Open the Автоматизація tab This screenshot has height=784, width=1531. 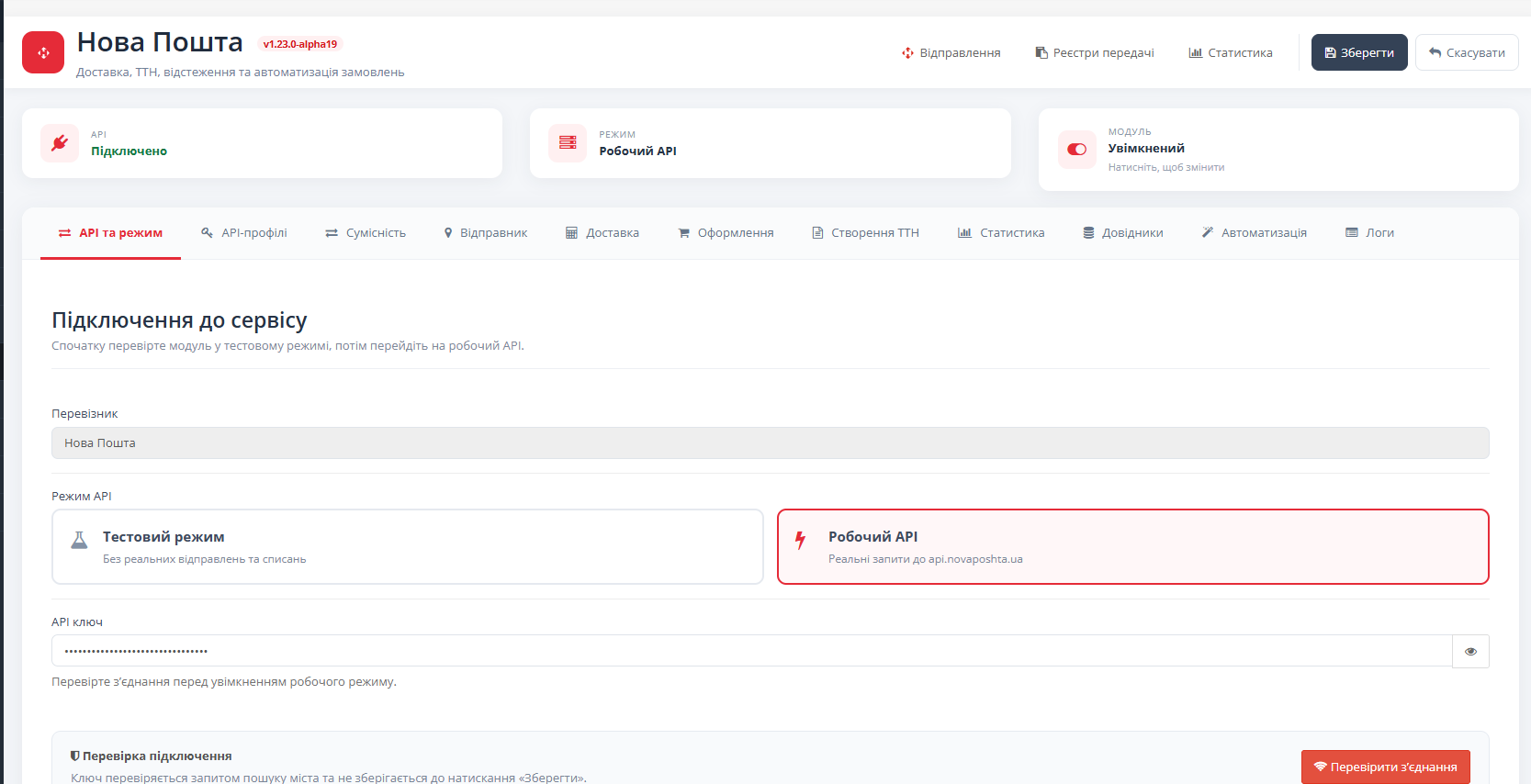tap(1255, 233)
